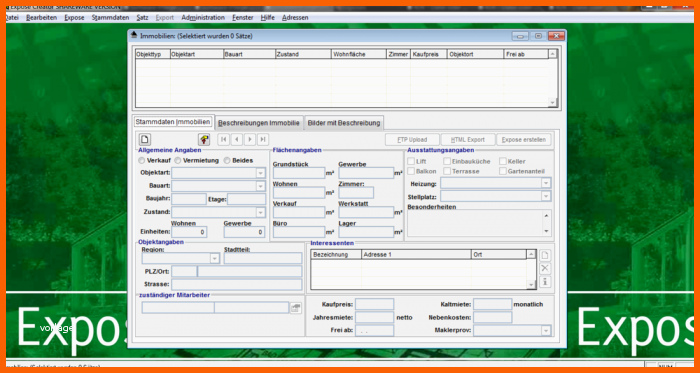
Task: Enable the Einbauküche checkbox
Action: (447, 162)
